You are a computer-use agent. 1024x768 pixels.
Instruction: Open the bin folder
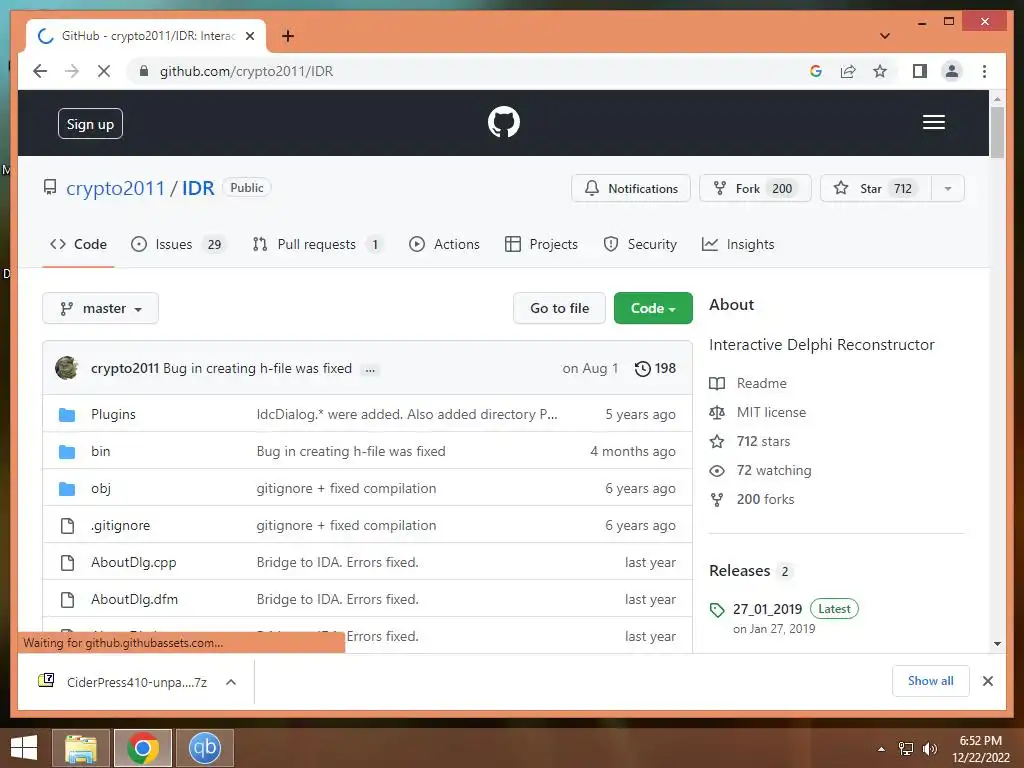[x=101, y=451]
